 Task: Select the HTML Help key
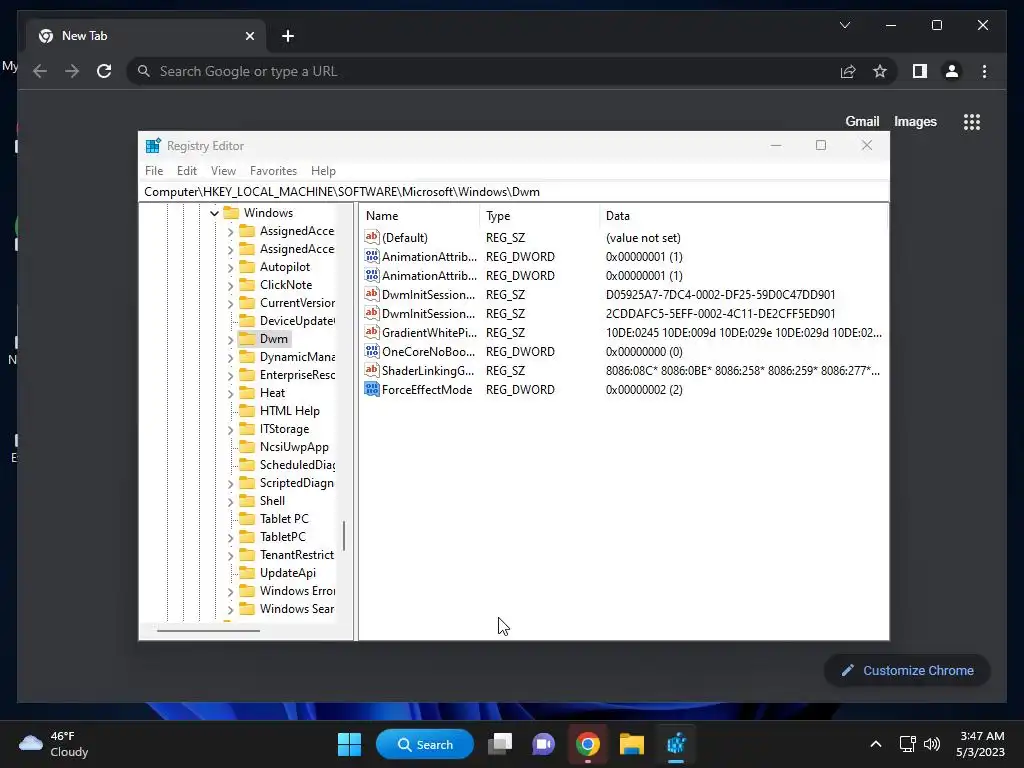pyautogui.click(x=289, y=411)
